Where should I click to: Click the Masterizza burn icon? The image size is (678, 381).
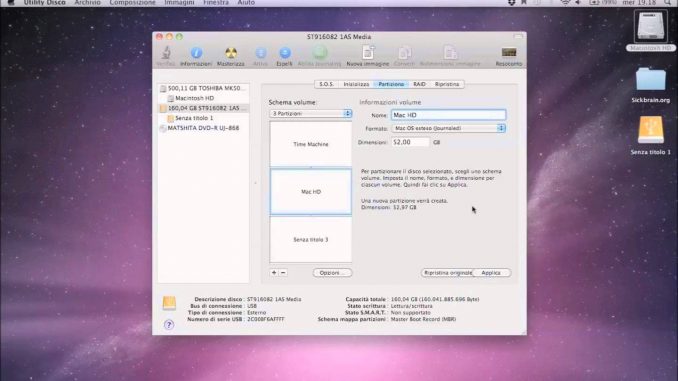click(230, 53)
